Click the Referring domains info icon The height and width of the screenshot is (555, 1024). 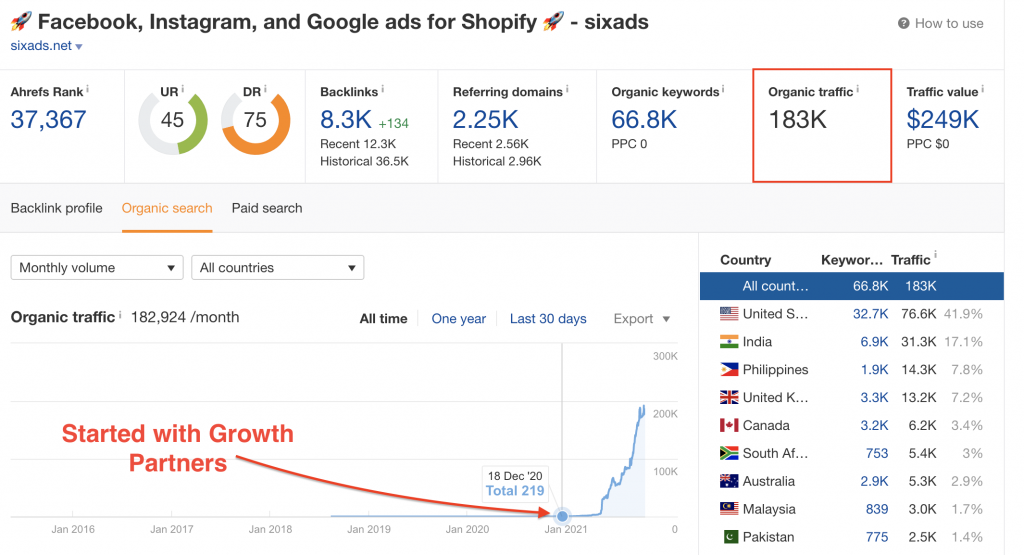coord(567,89)
